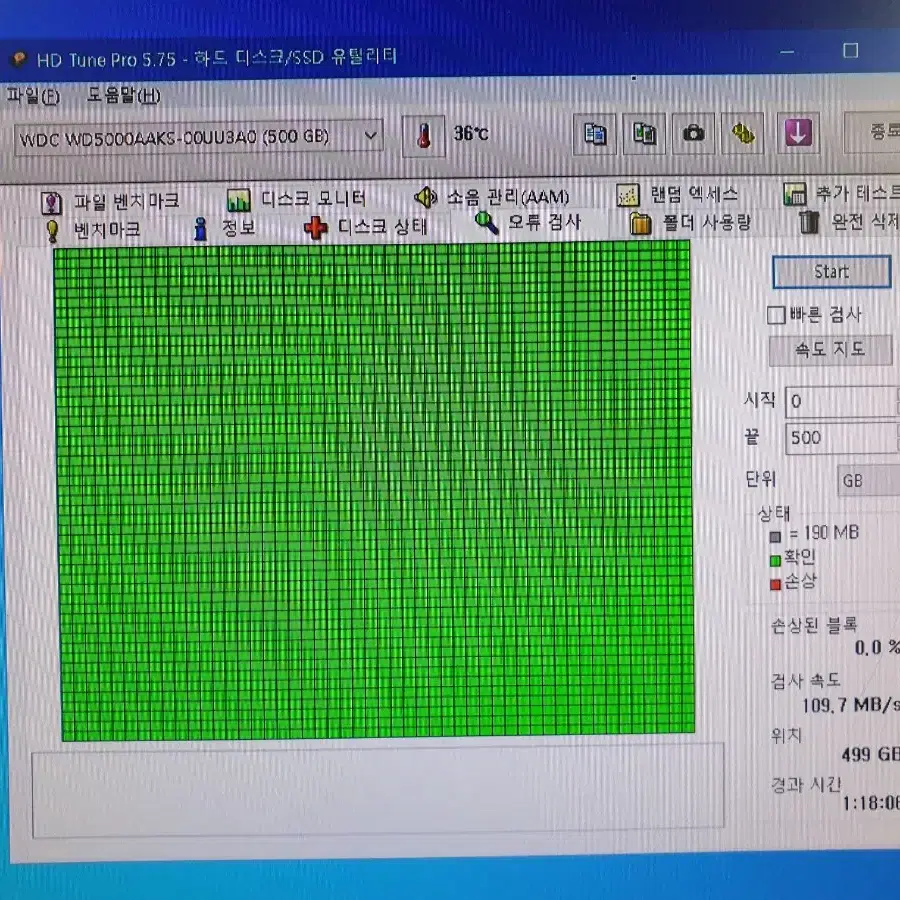Click the 시작 input field with 0
Image resolution: width=900 pixels, height=900 pixels.
[842, 401]
